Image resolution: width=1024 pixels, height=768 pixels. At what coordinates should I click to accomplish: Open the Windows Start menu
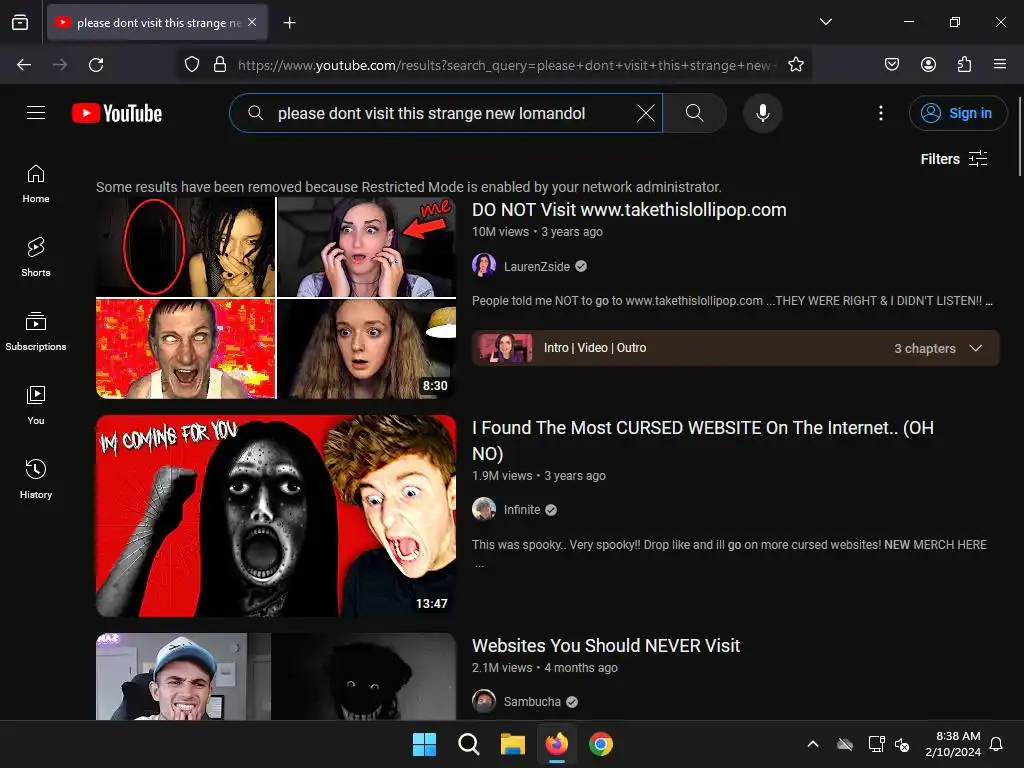click(x=424, y=744)
